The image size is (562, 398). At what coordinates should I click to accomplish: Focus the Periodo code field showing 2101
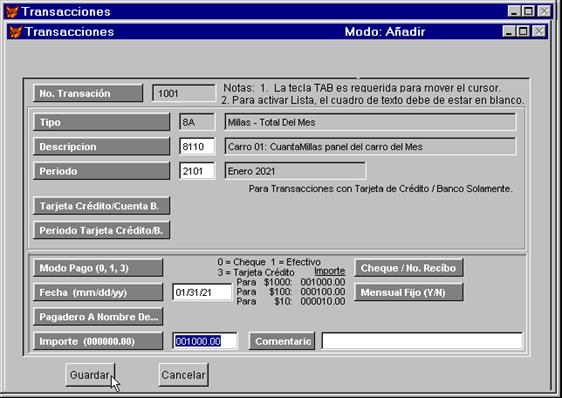(x=197, y=171)
